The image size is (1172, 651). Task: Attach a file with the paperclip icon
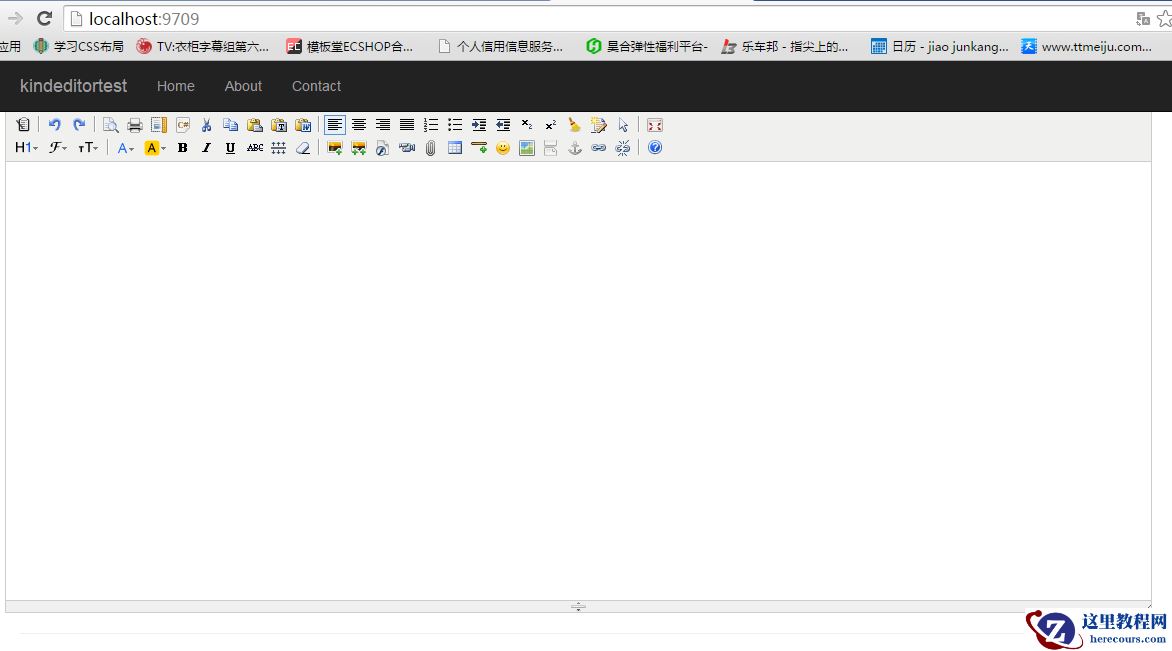point(431,147)
